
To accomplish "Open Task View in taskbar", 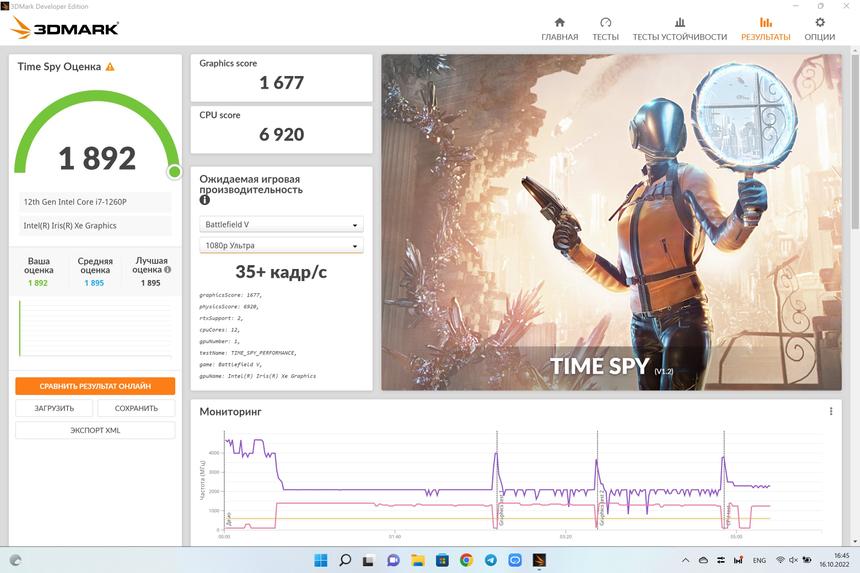I will pyautogui.click(x=369, y=560).
